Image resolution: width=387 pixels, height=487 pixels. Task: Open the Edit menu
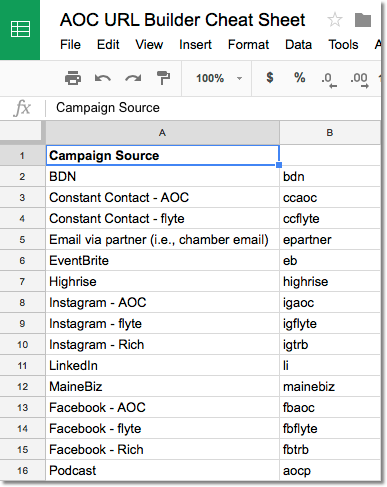pyautogui.click(x=108, y=45)
